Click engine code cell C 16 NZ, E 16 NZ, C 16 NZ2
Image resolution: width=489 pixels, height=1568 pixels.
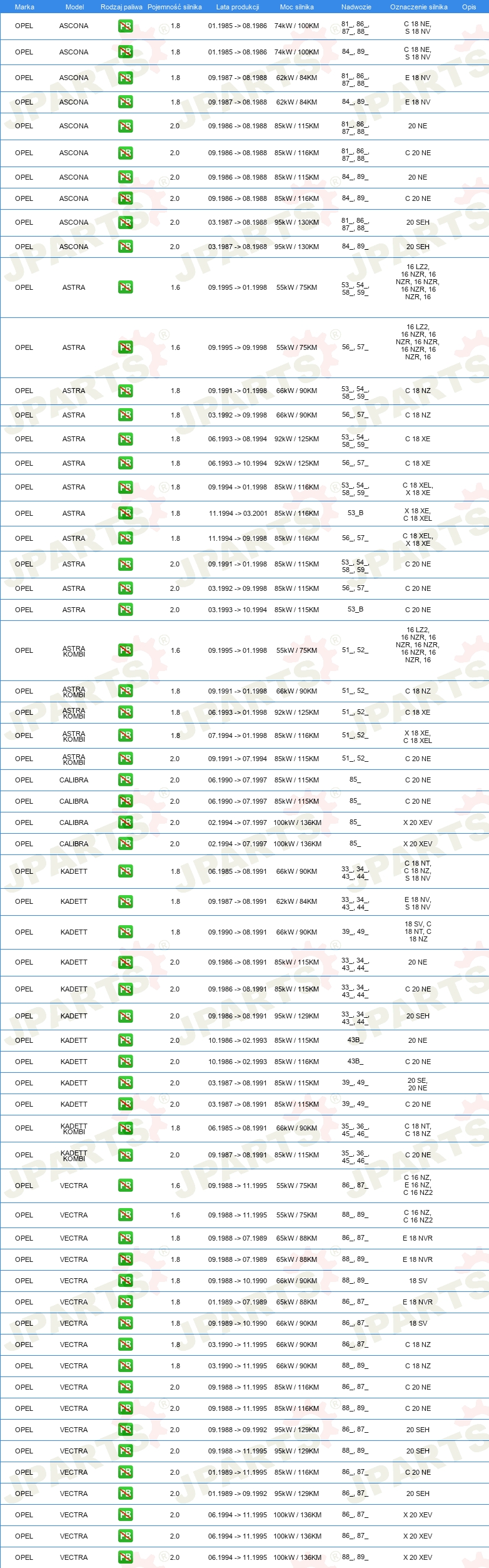pyautogui.click(x=418, y=1185)
